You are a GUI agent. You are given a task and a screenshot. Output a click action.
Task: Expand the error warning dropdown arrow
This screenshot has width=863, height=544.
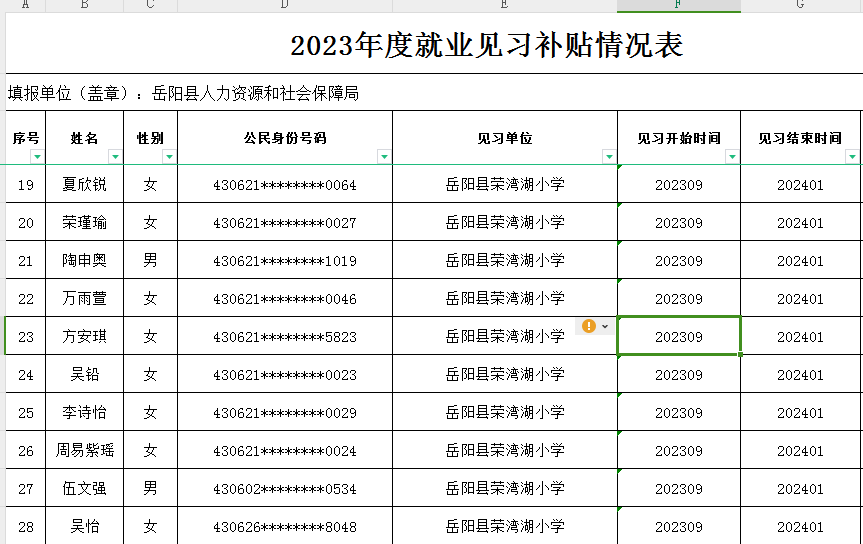click(604, 327)
